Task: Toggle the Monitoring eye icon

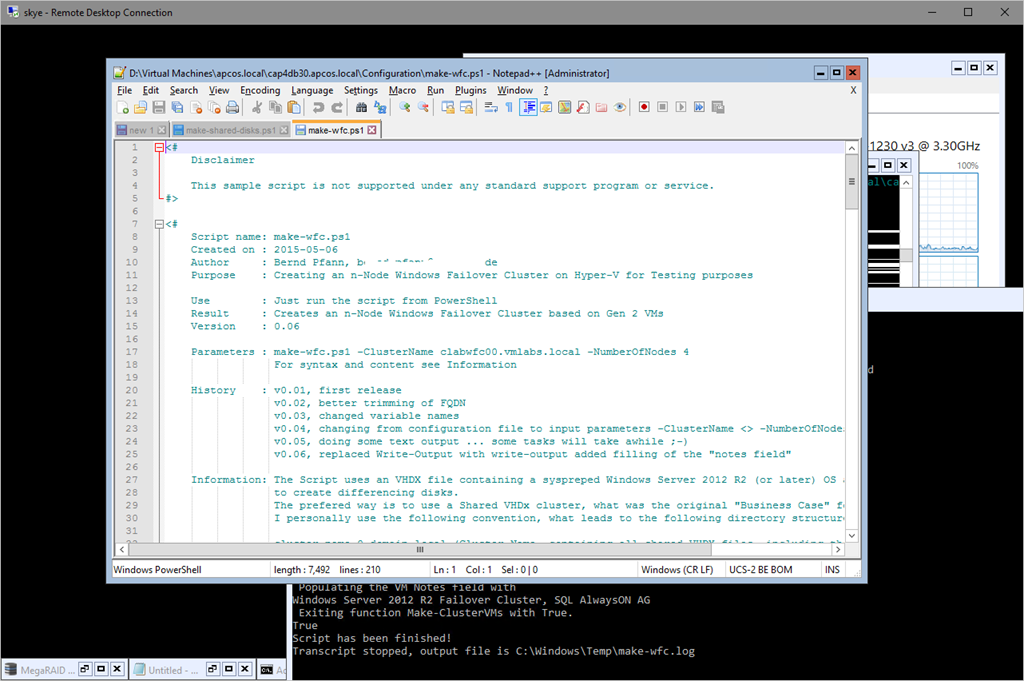Action: click(x=620, y=108)
